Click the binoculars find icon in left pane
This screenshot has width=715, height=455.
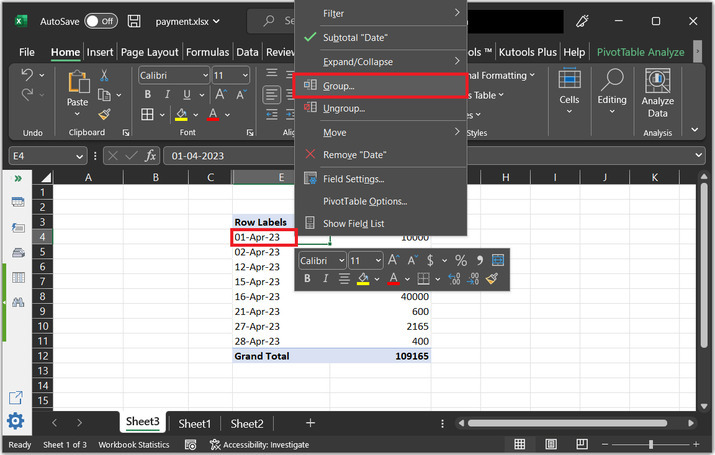point(18,302)
